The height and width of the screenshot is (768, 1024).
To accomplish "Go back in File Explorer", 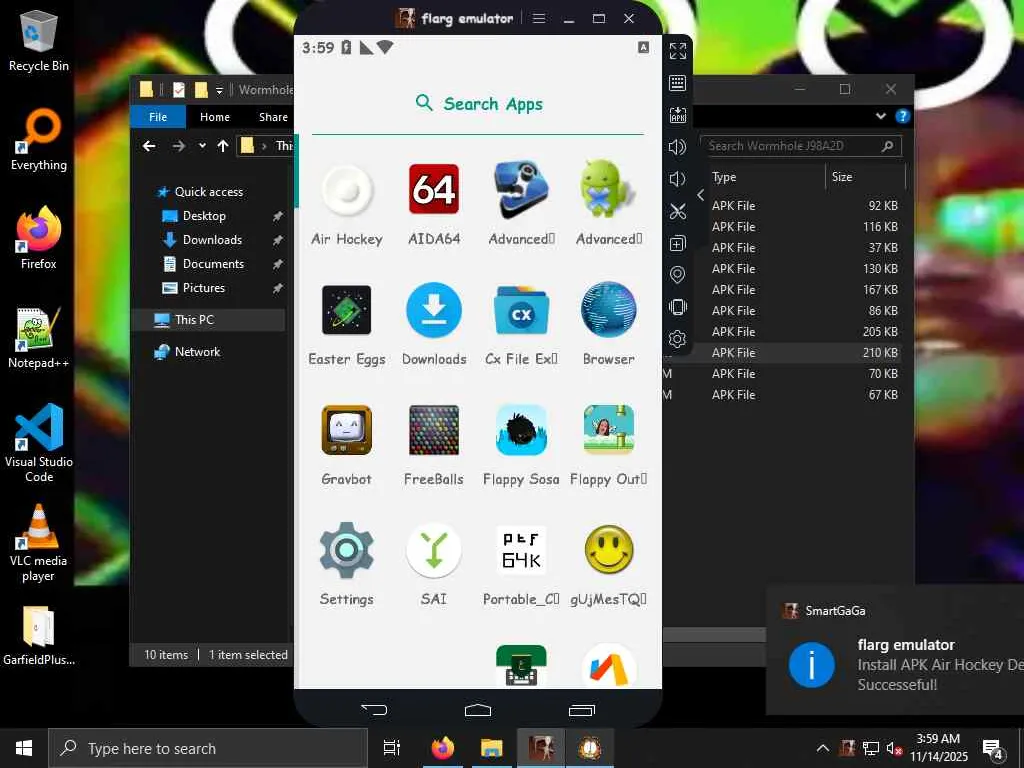I will tap(150, 146).
